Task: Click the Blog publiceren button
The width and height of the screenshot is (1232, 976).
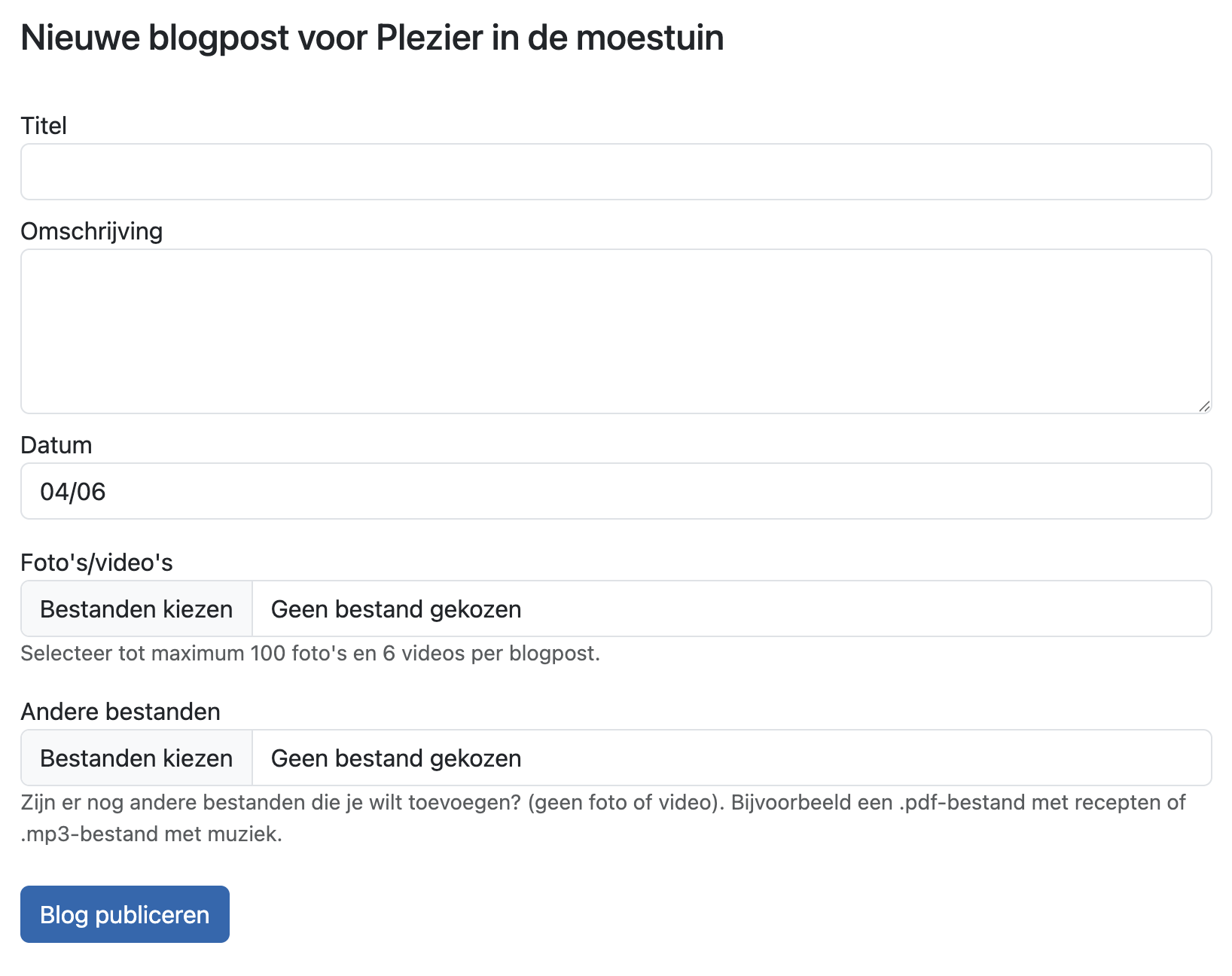Action: point(125,914)
